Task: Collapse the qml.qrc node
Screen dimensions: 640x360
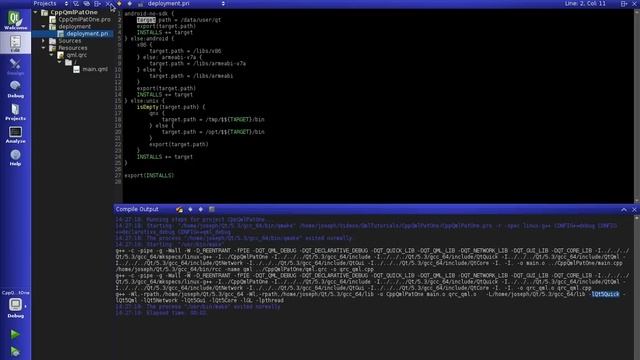Action: pos(52,55)
